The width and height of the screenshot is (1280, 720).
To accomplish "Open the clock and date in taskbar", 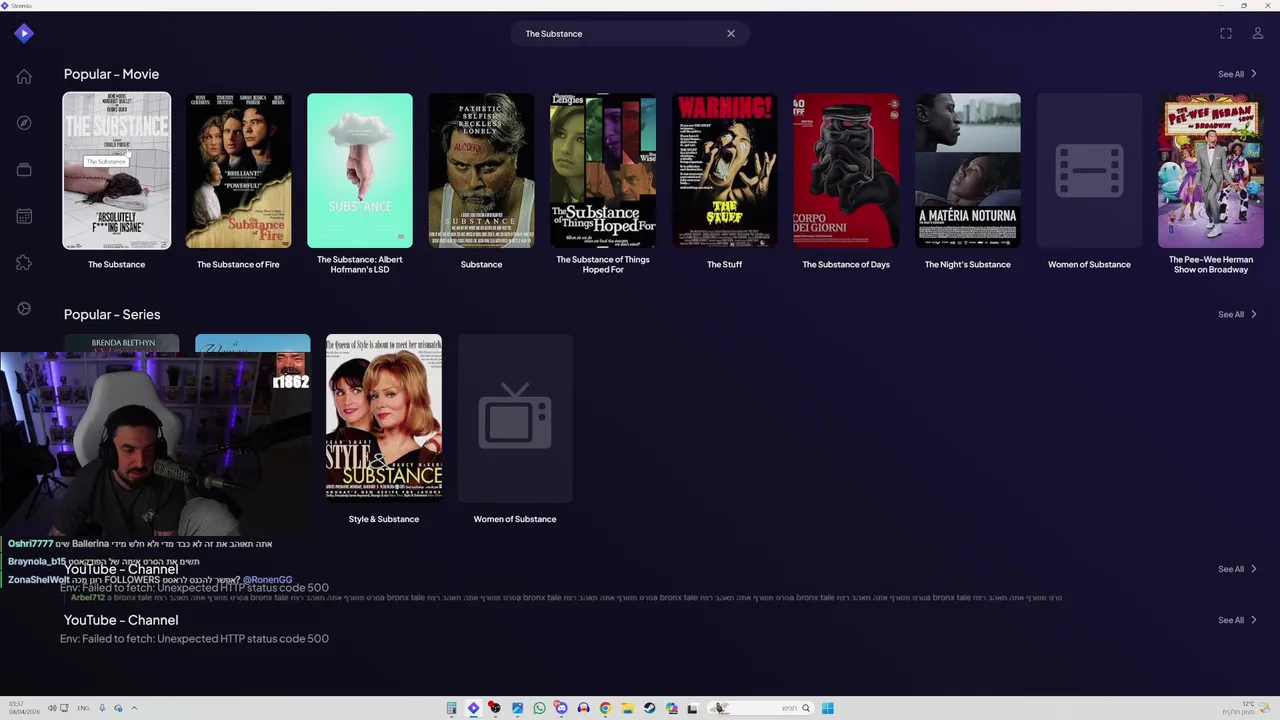I will [x=24, y=708].
